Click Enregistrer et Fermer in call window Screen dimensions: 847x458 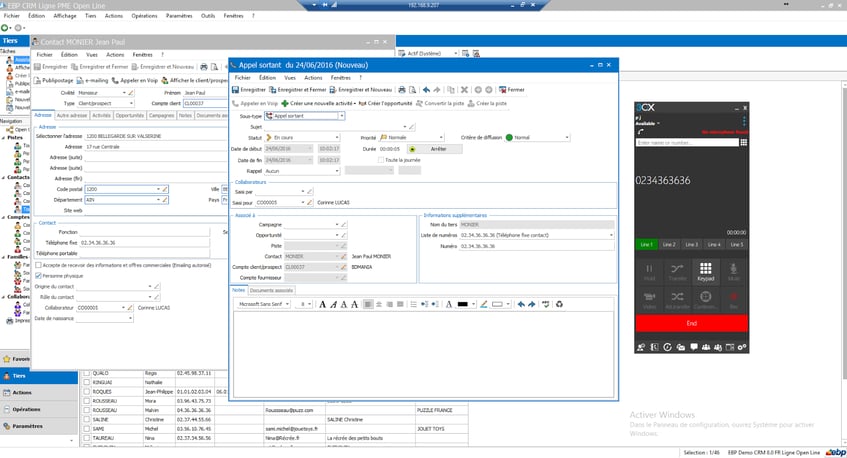298,90
